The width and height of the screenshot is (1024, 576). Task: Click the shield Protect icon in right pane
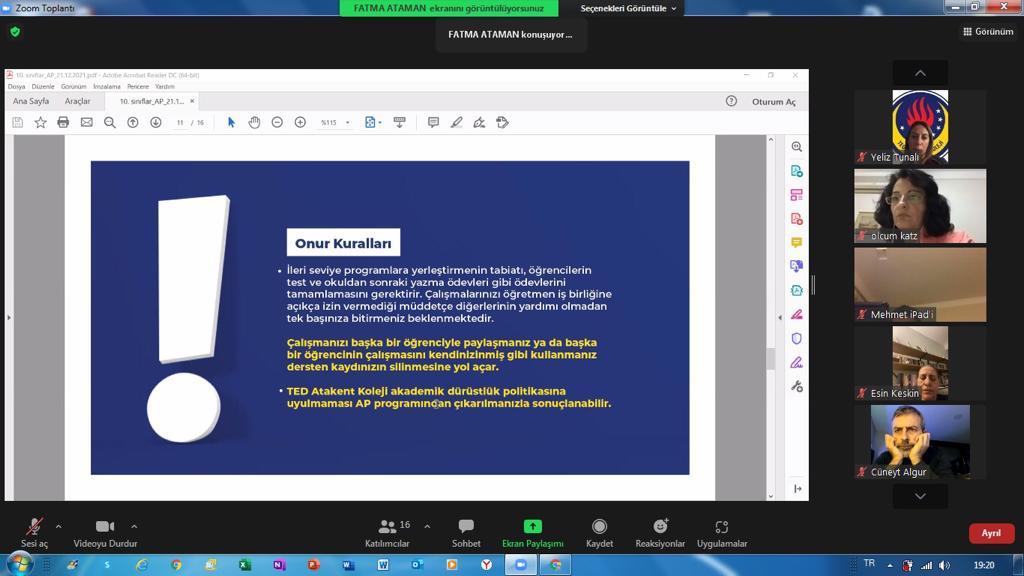(797, 338)
